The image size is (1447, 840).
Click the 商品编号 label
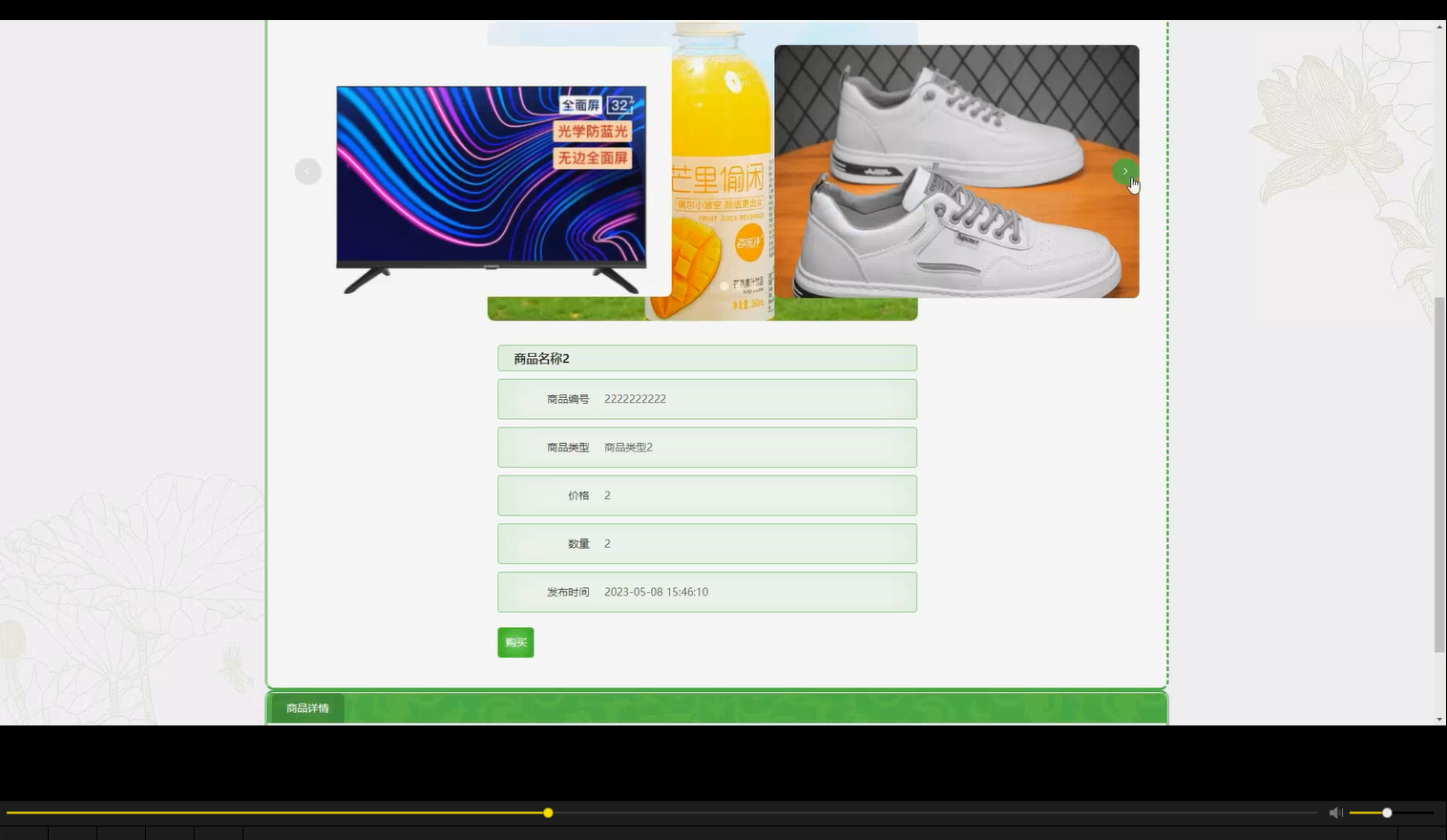568,399
